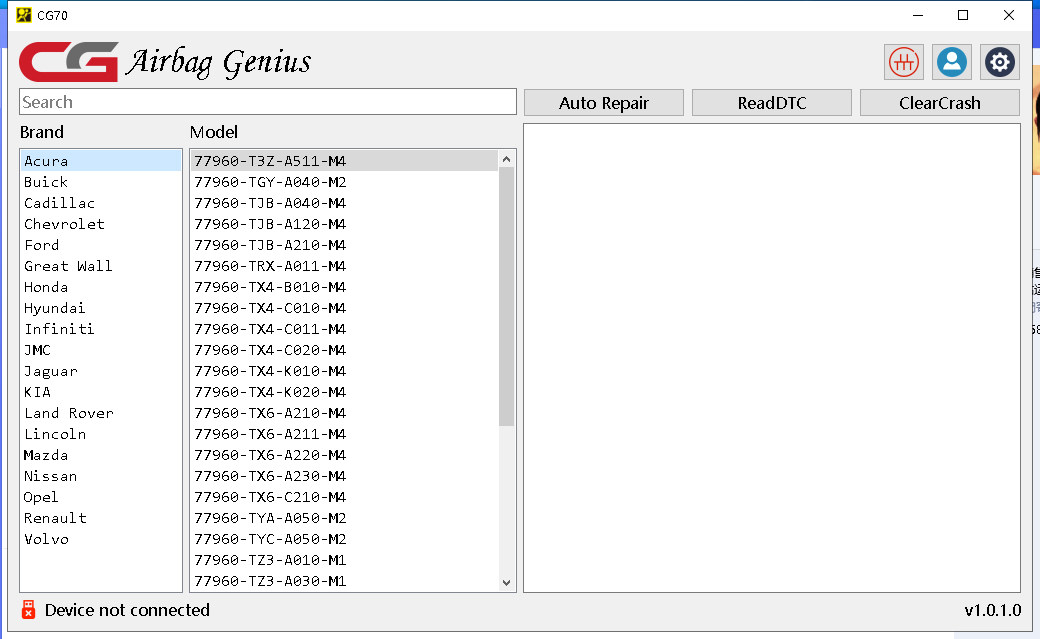Click the red USB device status icon
1040x639 pixels.
tap(28, 610)
